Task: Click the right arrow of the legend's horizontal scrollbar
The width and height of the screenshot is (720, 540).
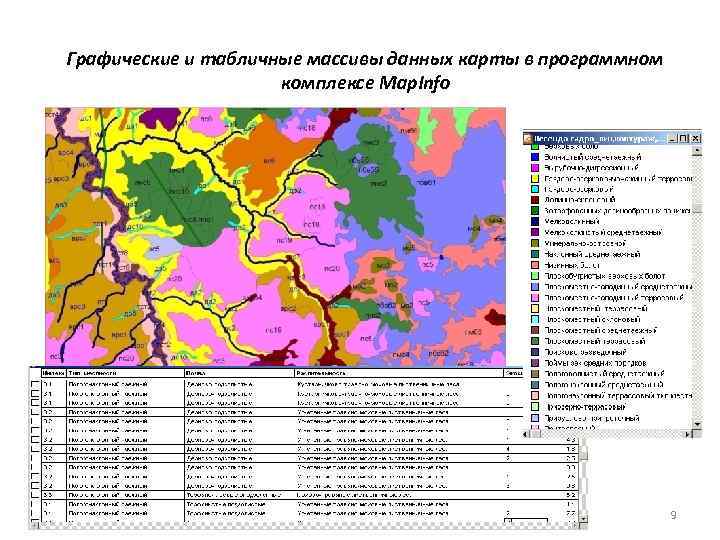Action: (x=688, y=433)
